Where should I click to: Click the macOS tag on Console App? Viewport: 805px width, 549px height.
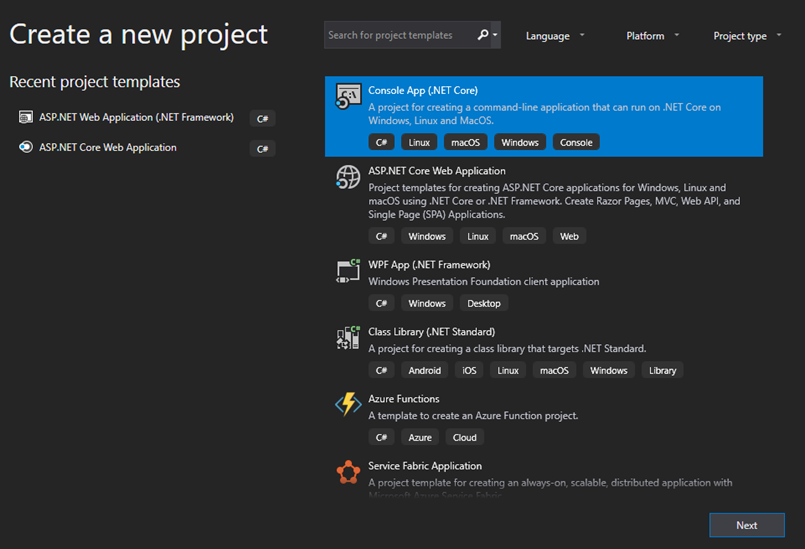(x=466, y=142)
